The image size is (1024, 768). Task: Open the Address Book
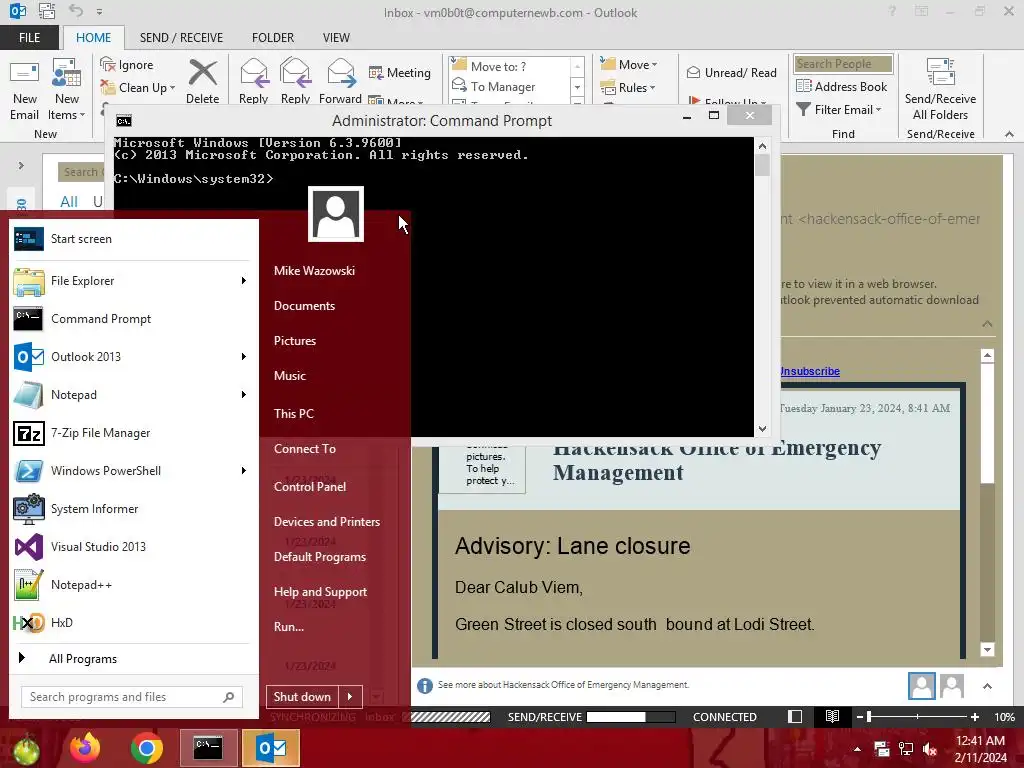(x=841, y=86)
